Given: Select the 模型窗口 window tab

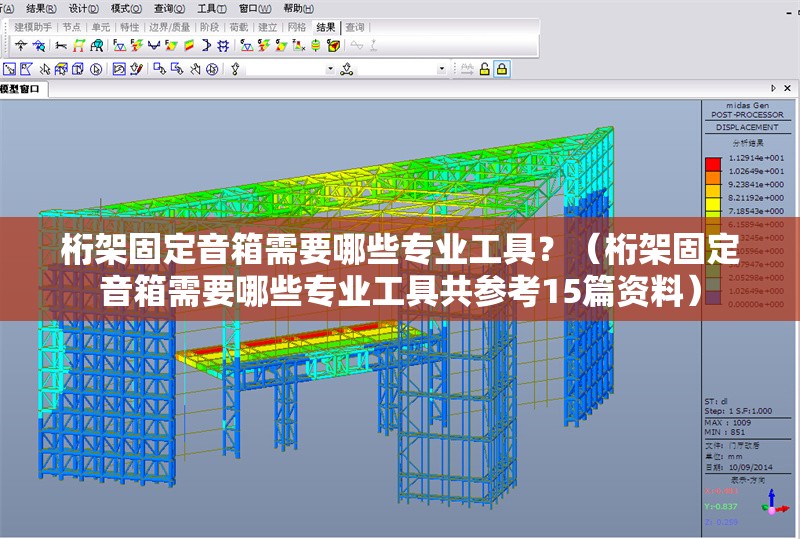Looking at the screenshot, I should pyautogui.click(x=20, y=89).
